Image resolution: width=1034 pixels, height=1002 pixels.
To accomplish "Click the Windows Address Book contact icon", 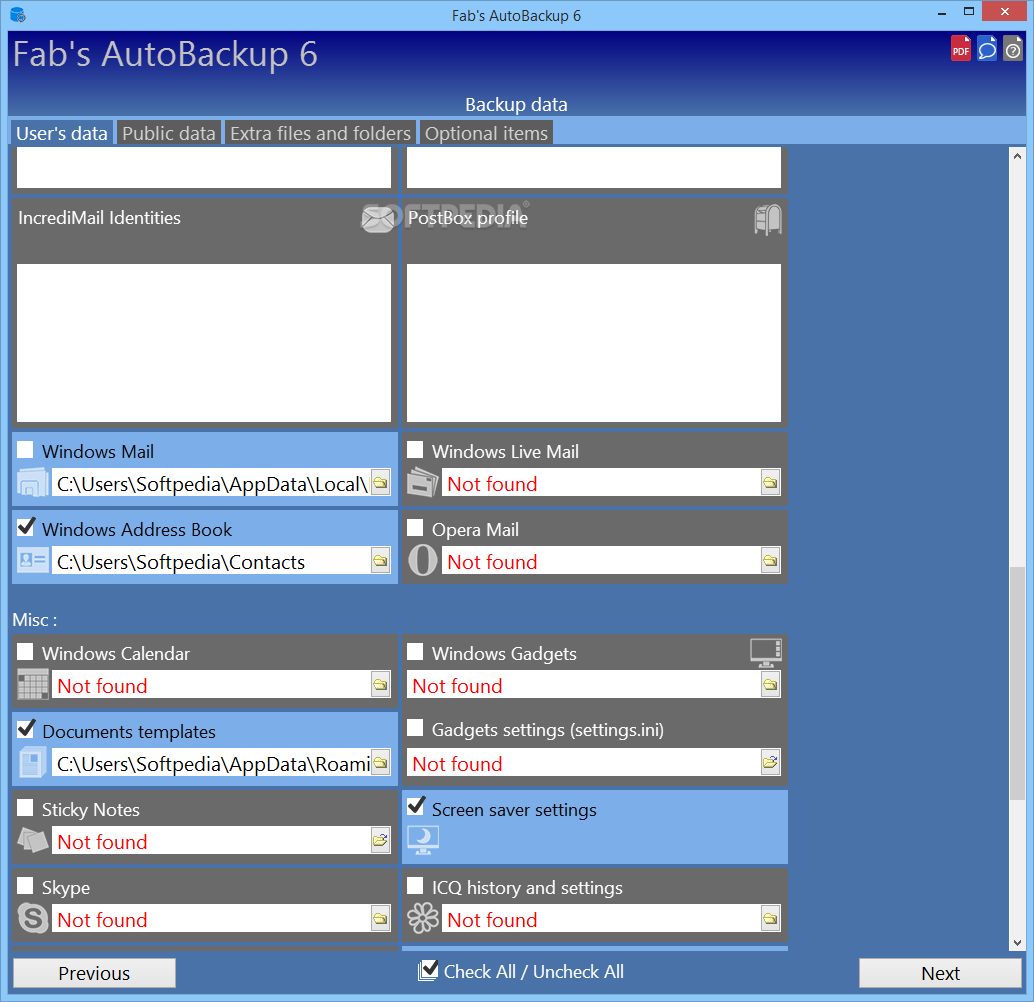I will click(x=32, y=560).
